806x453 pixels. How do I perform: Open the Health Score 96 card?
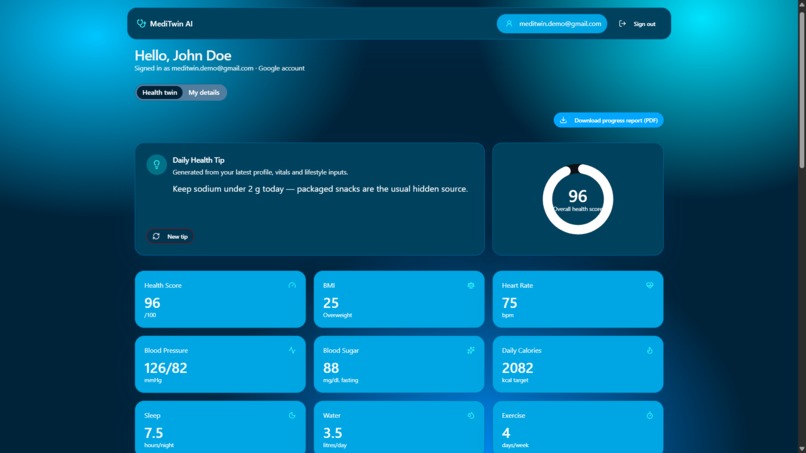coord(220,299)
